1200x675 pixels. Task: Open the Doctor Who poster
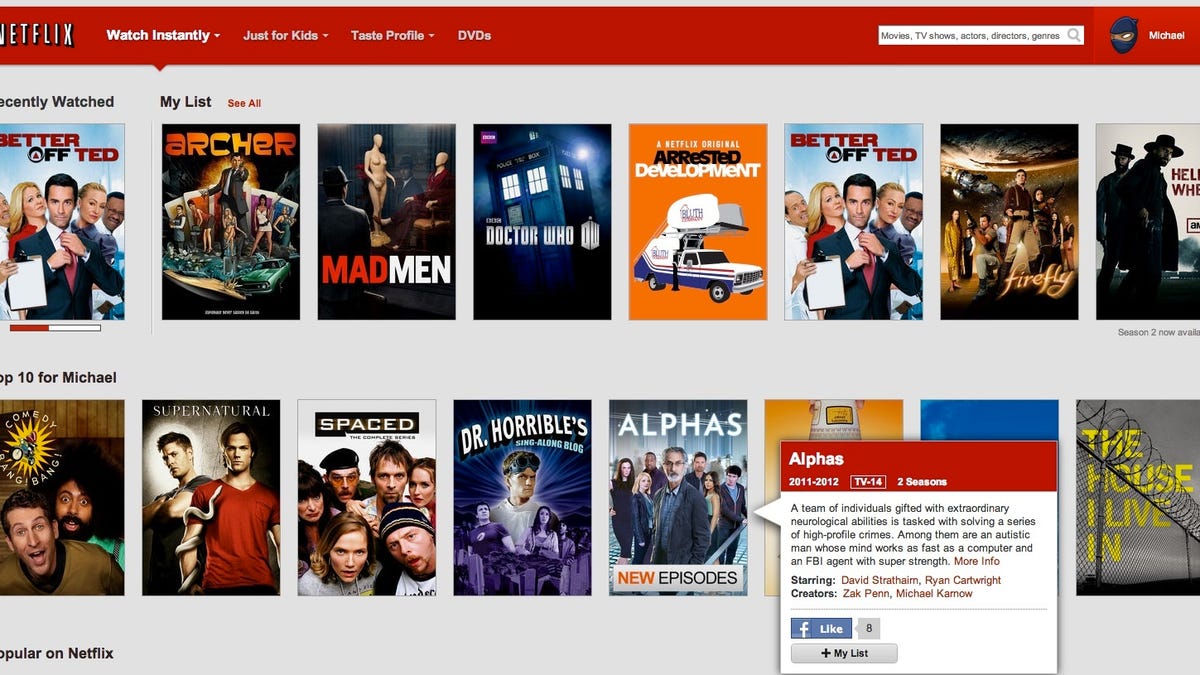542,222
